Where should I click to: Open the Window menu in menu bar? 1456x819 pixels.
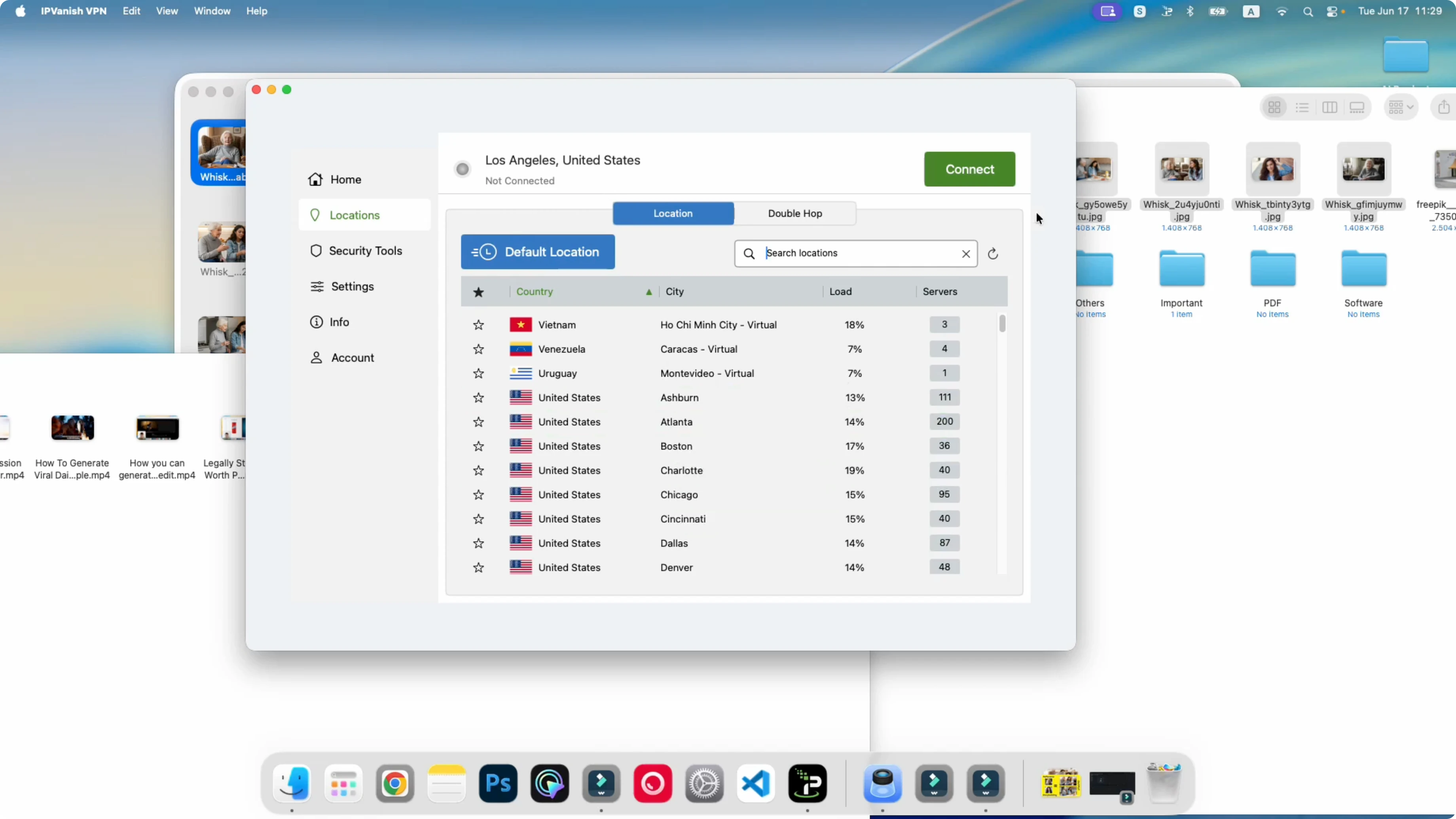point(212,11)
